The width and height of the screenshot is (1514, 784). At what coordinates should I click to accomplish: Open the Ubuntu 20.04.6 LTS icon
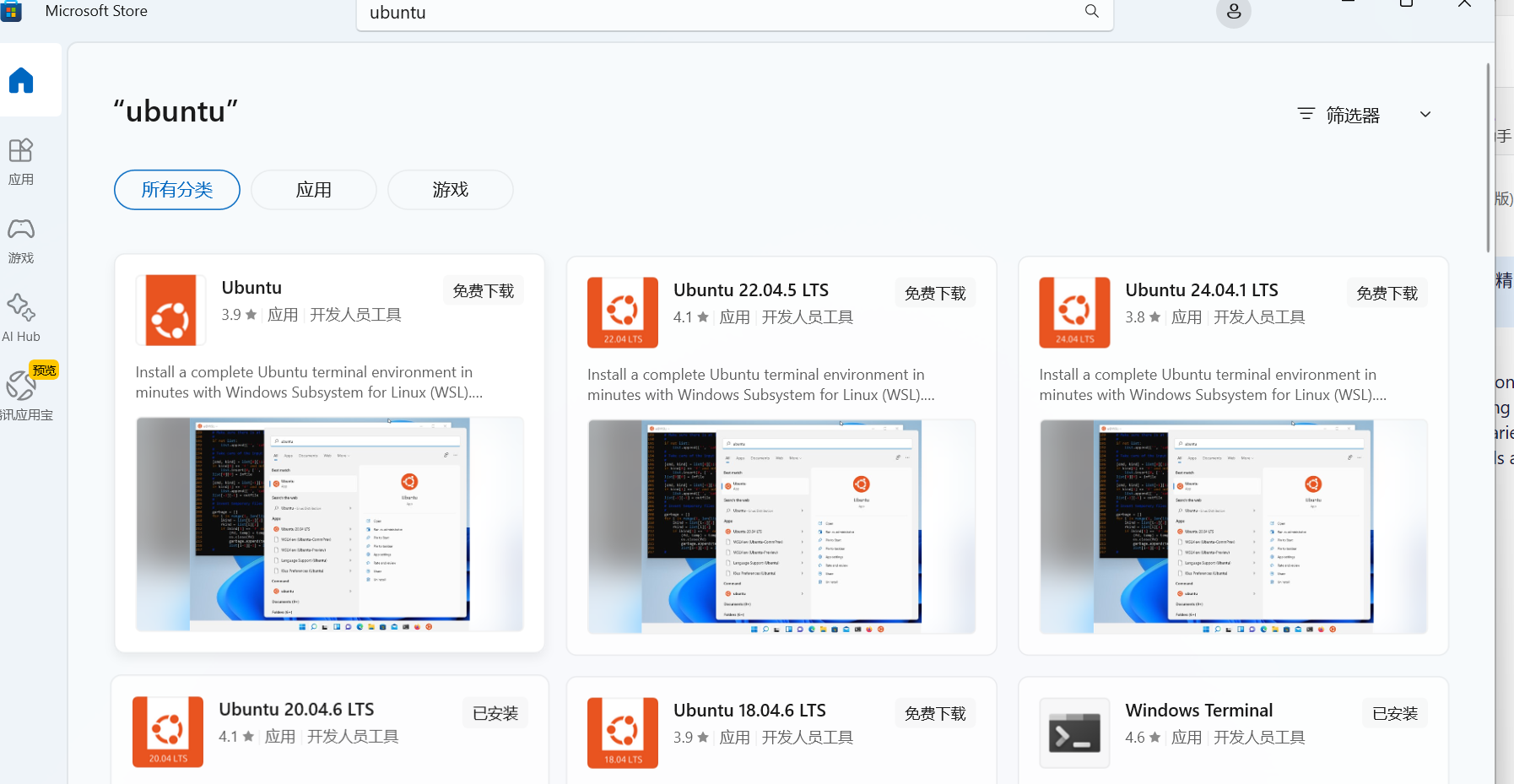click(168, 732)
